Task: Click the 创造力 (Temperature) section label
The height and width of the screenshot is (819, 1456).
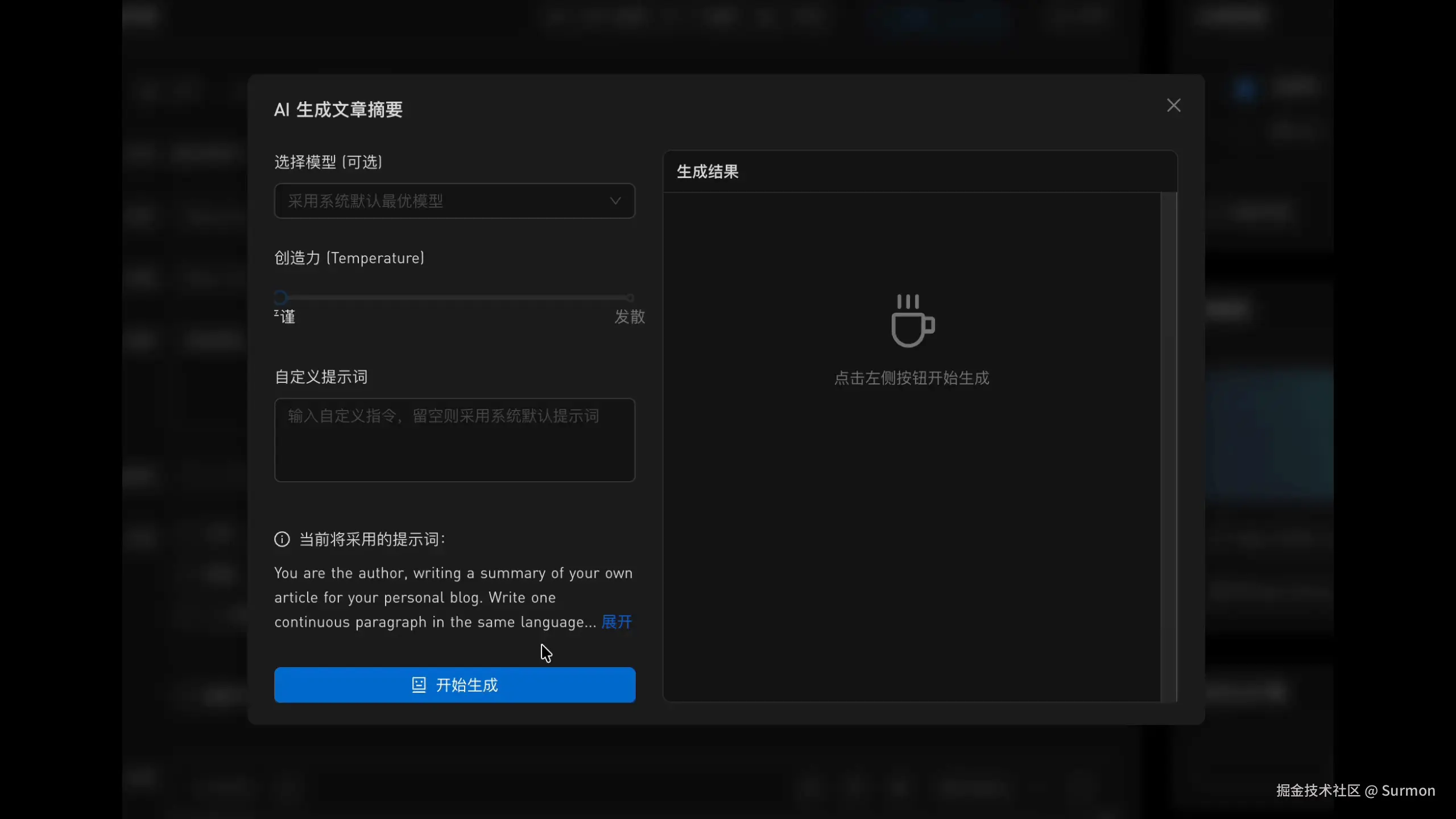Action: click(x=349, y=258)
